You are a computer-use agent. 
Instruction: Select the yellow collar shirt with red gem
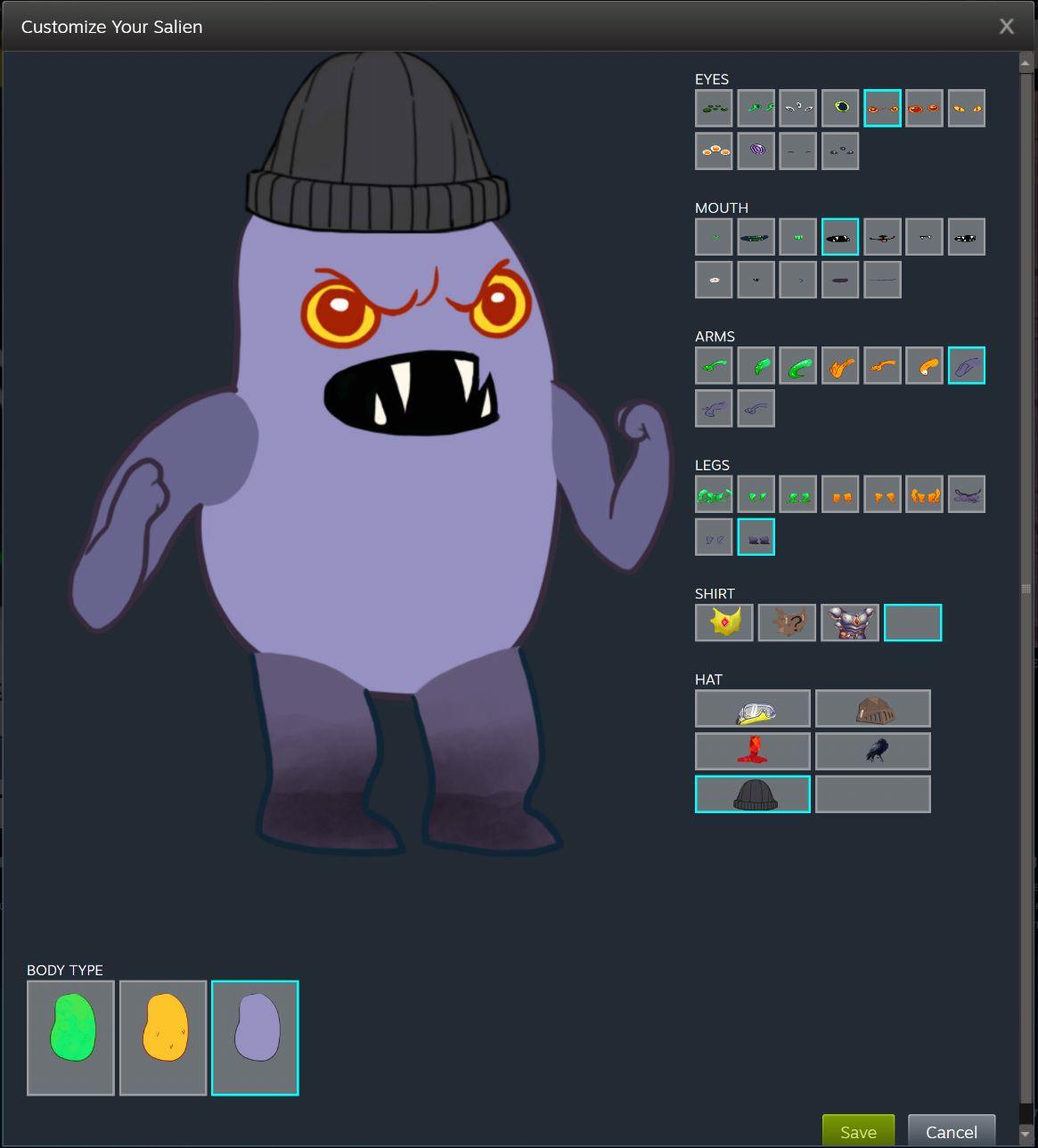724,623
